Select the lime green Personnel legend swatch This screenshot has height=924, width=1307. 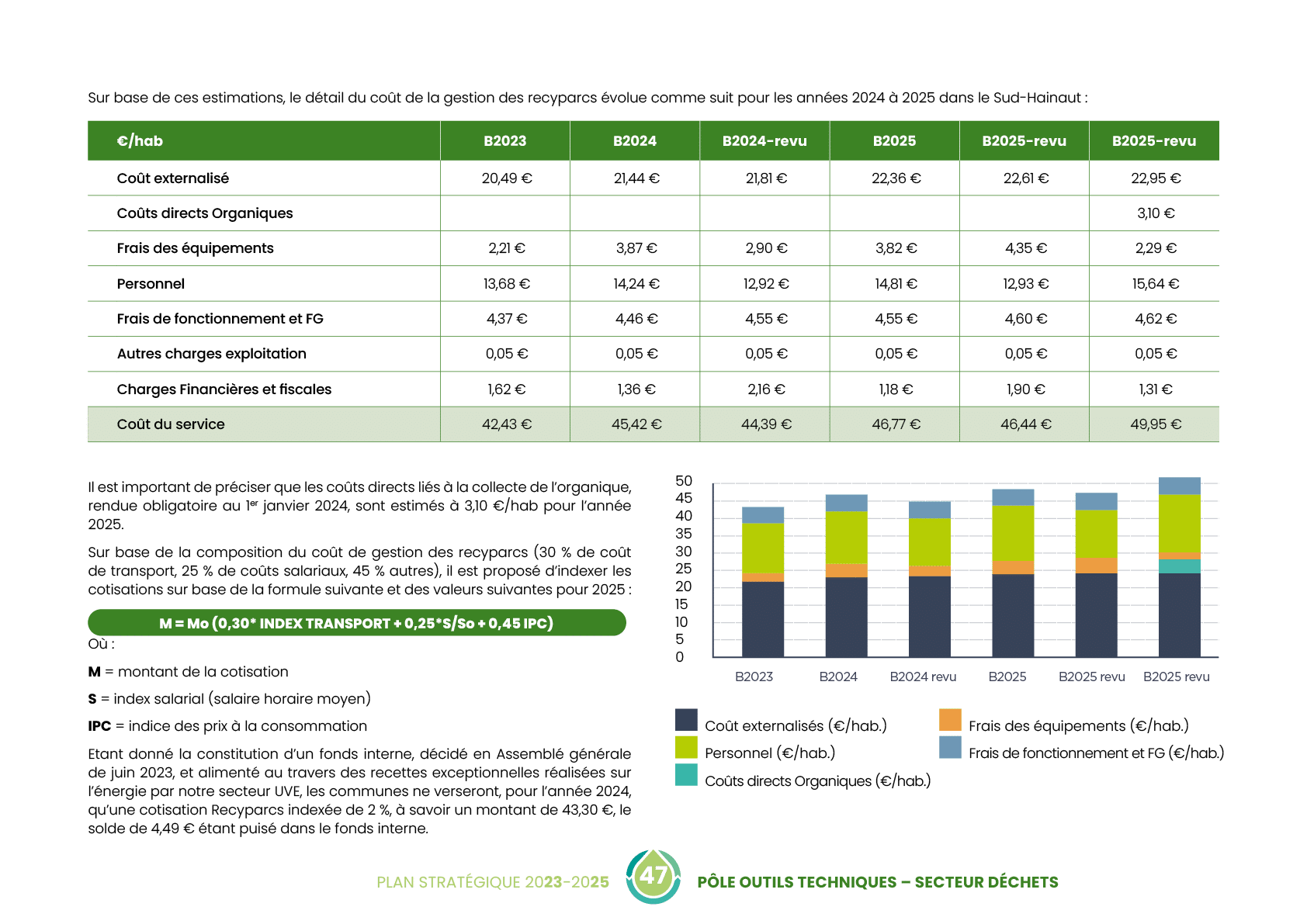coord(686,747)
